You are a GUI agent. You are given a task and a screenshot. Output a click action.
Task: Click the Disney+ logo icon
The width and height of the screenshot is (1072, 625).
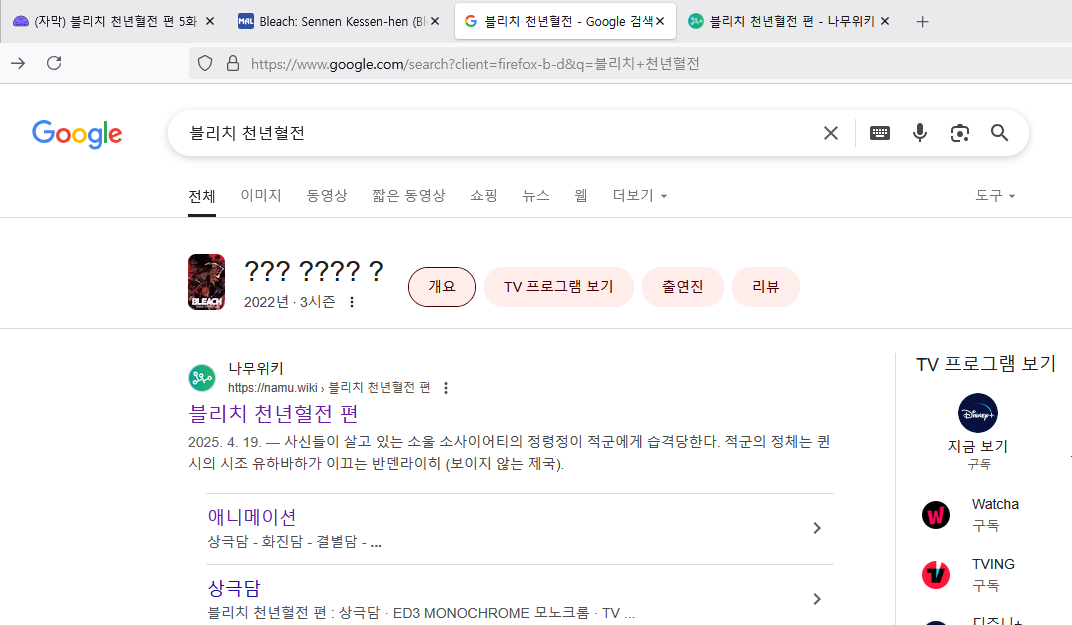pyautogui.click(x=978, y=413)
